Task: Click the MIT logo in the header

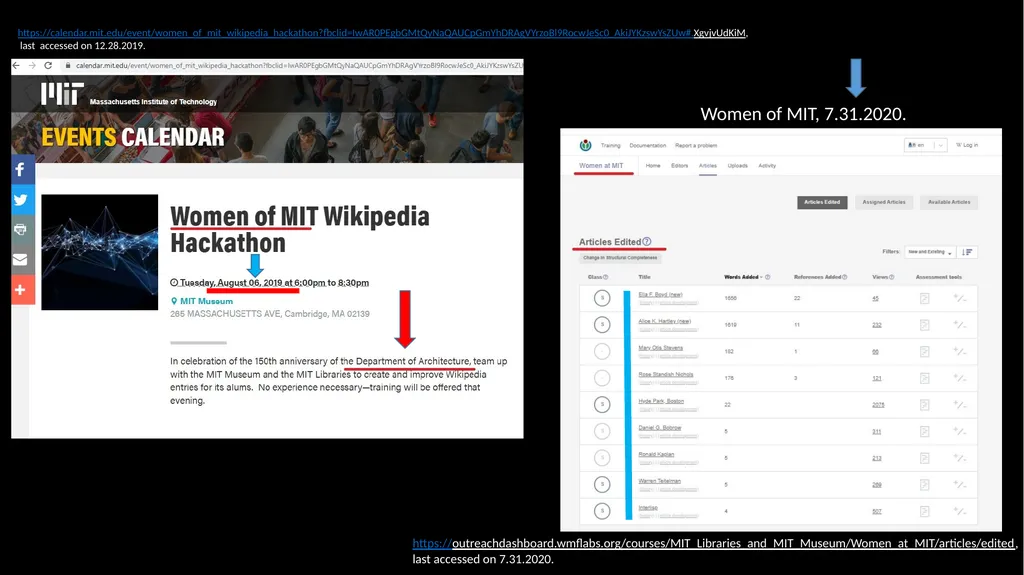Action: point(63,94)
